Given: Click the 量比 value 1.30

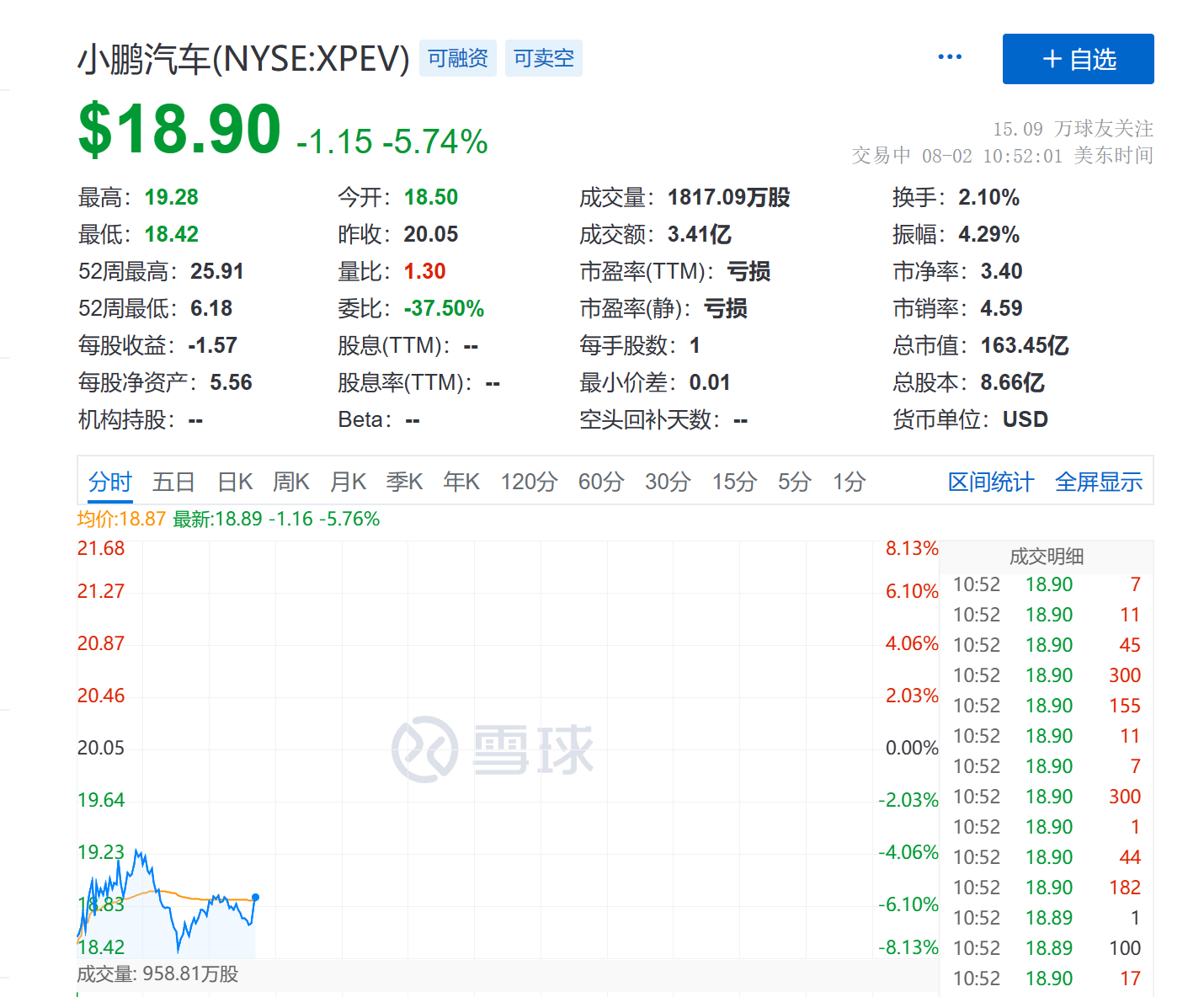Looking at the screenshot, I should (425, 271).
